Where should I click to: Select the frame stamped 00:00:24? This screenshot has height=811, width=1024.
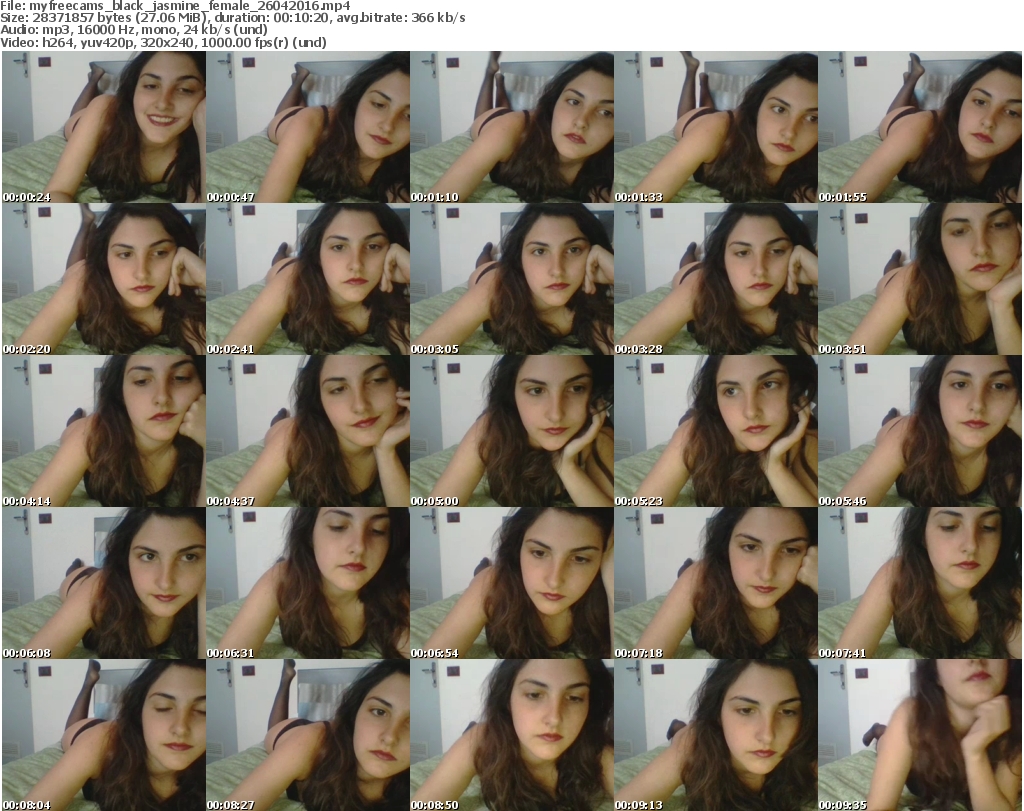(x=104, y=127)
